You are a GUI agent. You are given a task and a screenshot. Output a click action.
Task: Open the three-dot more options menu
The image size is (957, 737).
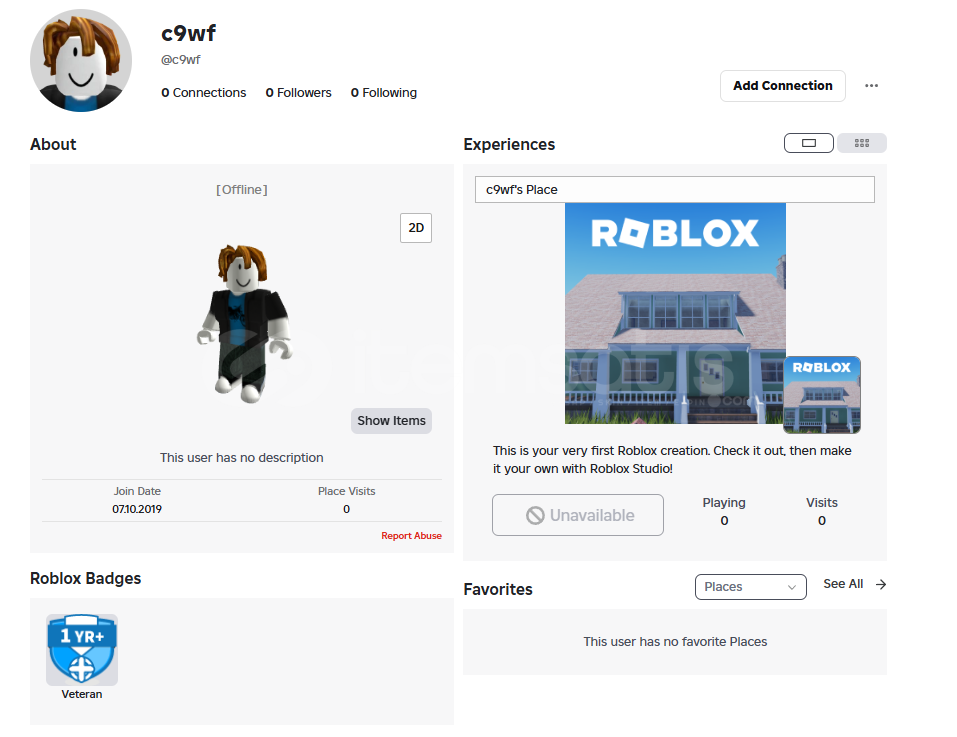click(x=871, y=85)
